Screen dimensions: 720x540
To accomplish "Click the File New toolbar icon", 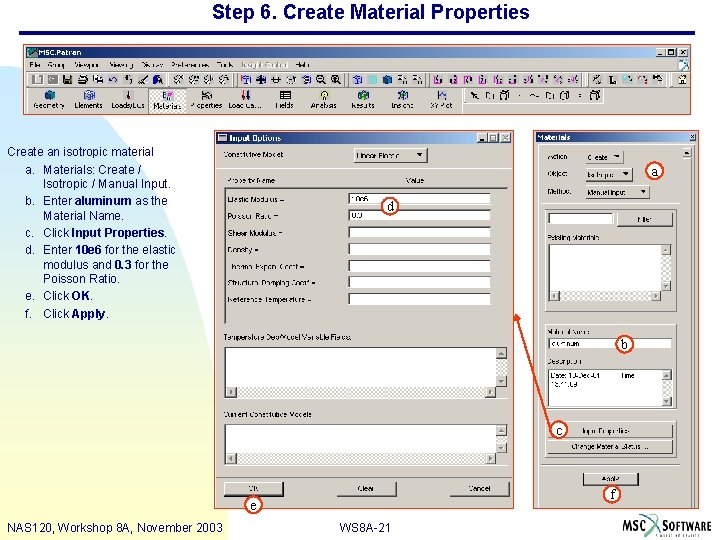I will (38, 79).
